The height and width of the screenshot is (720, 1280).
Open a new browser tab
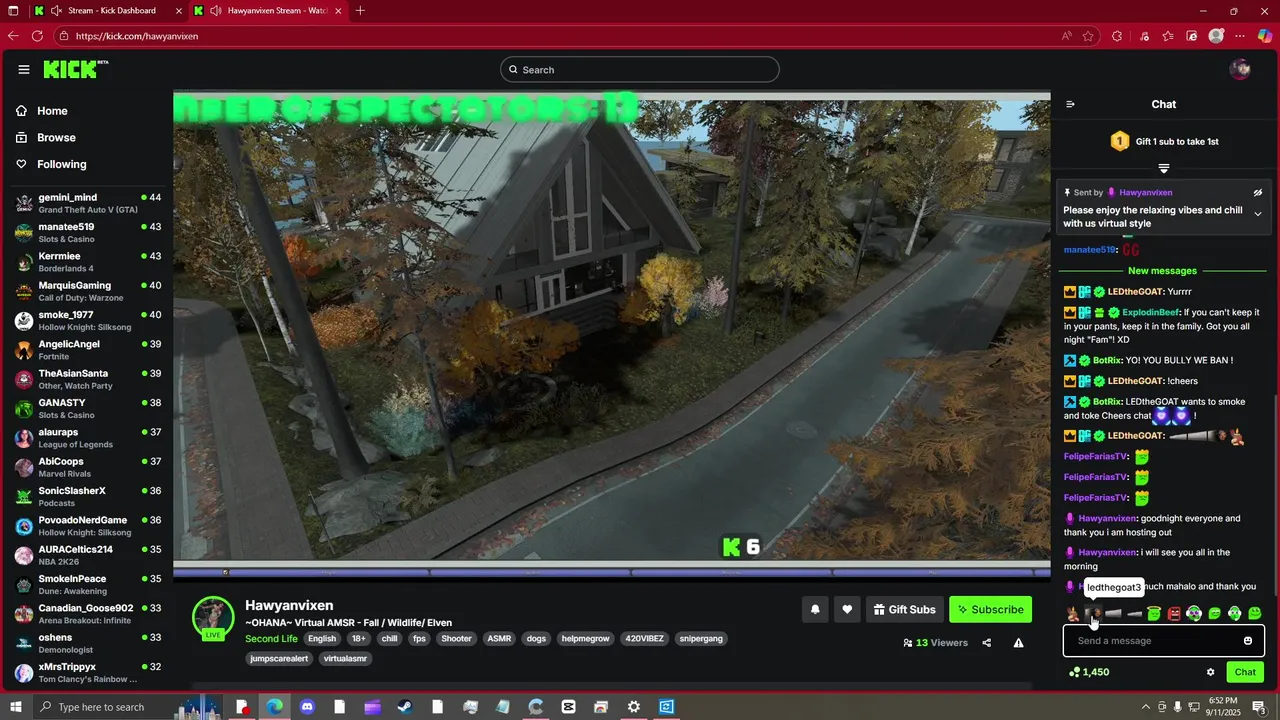(x=360, y=11)
